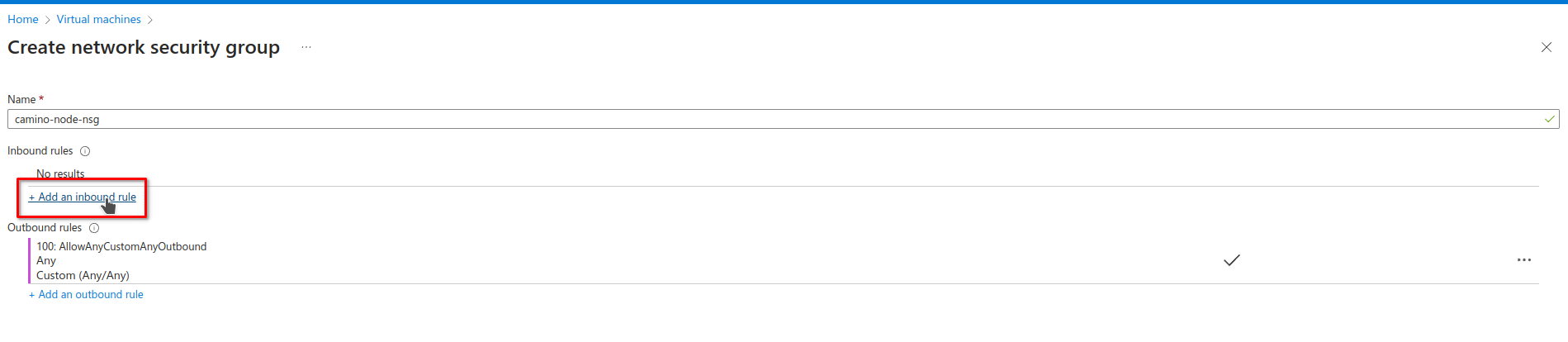Click the Inbound rules label

point(40,151)
